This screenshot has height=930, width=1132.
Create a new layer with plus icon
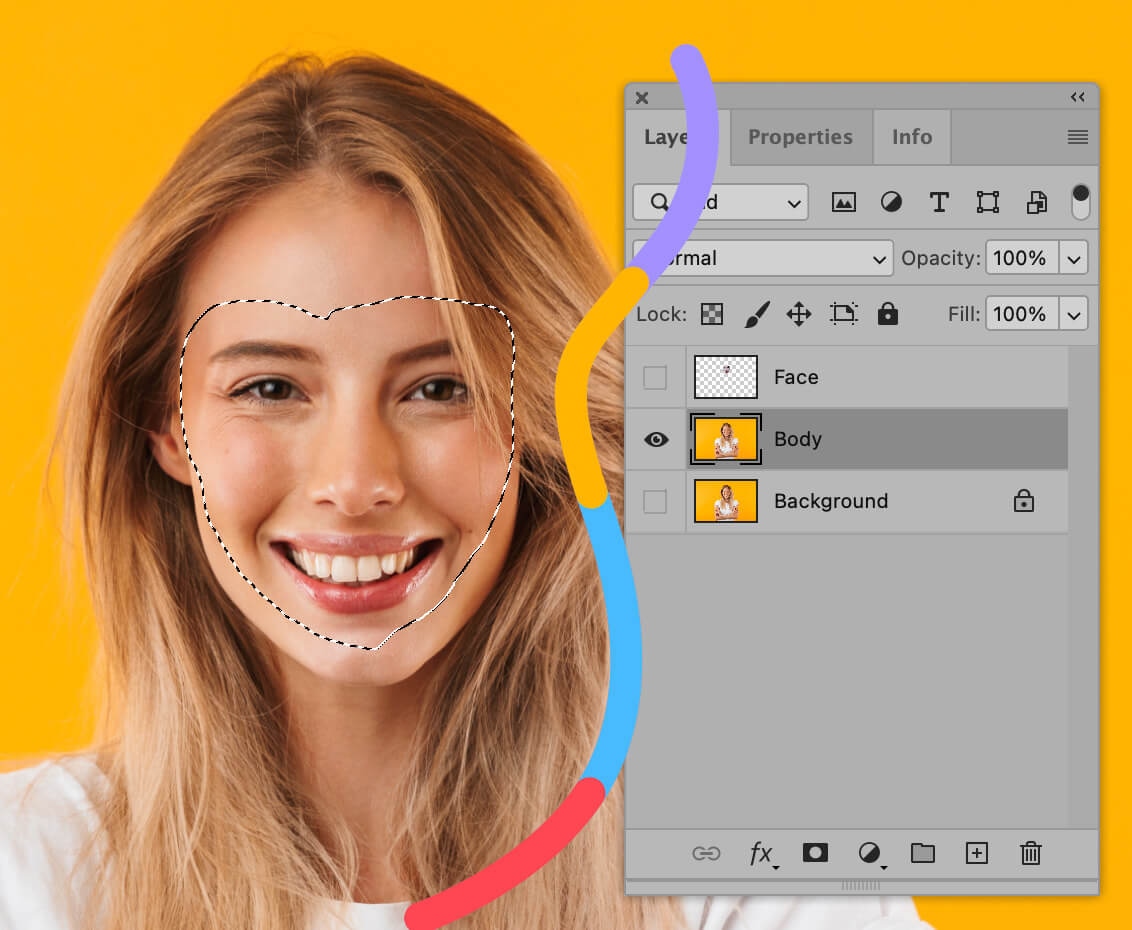(976, 853)
